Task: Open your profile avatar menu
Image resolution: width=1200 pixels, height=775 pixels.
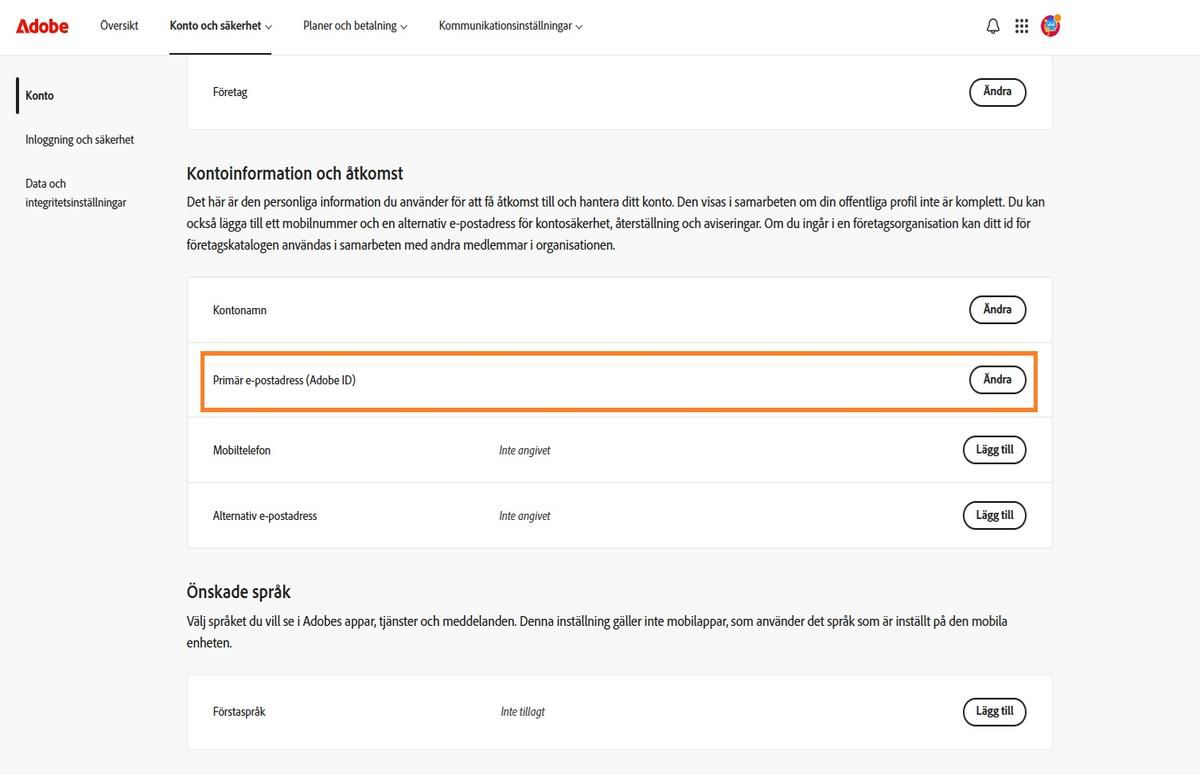Action: click(x=1051, y=26)
